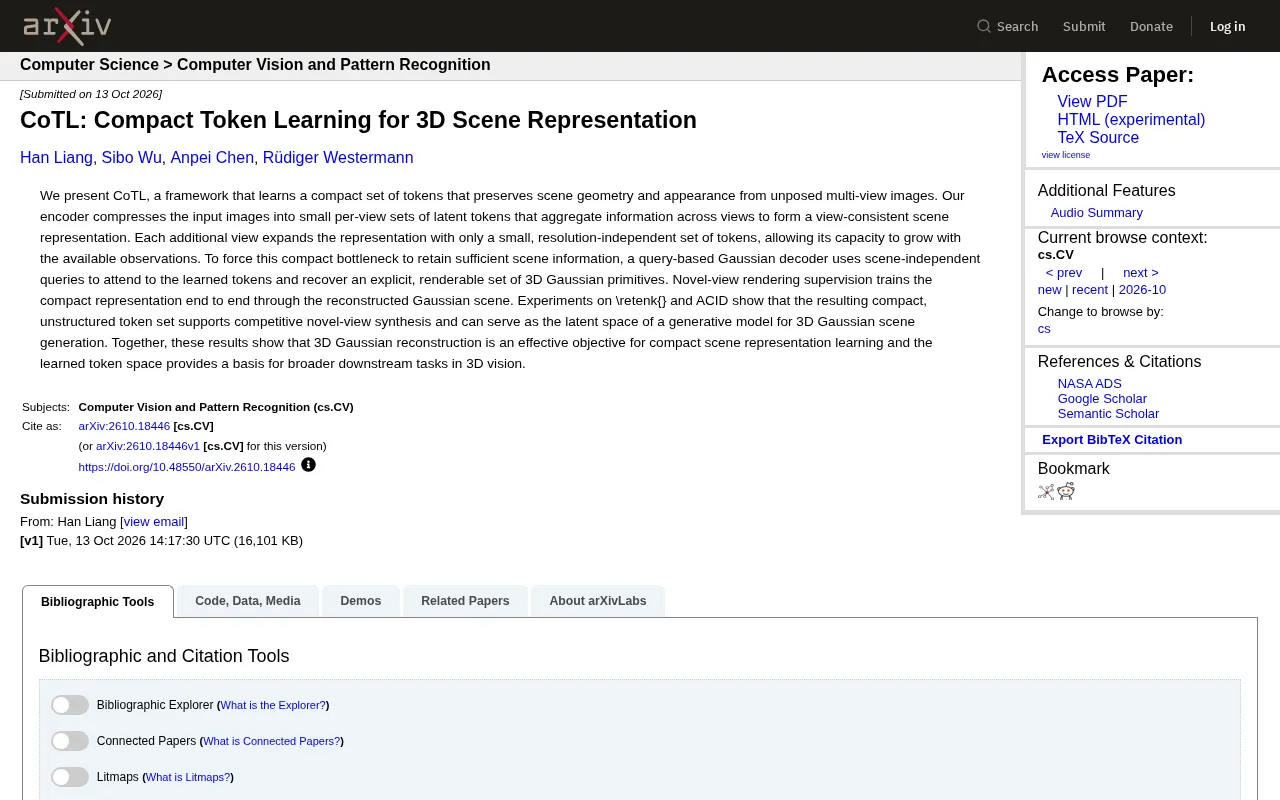1280x800 pixels.
Task: Switch to Code, Data, Media tab
Action: click(x=248, y=601)
